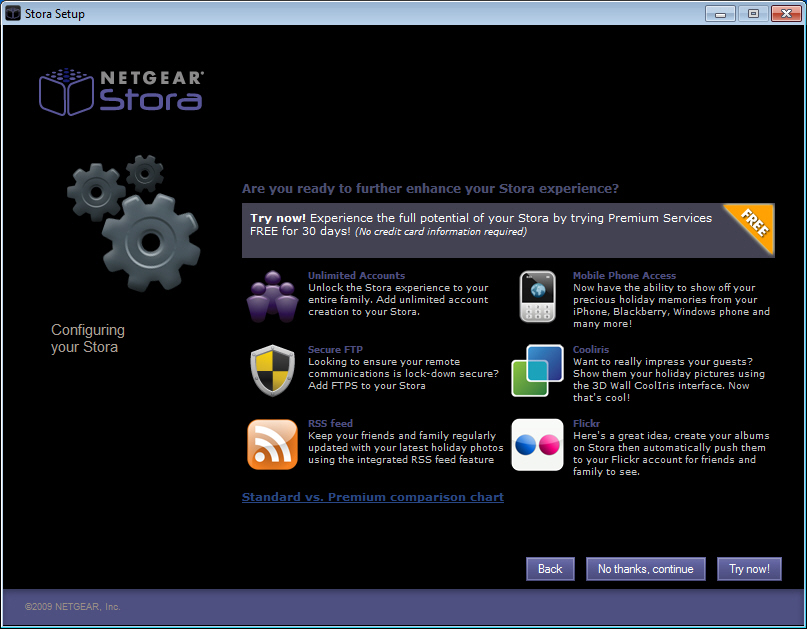Click the Secure FTP heading

click(x=335, y=350)
